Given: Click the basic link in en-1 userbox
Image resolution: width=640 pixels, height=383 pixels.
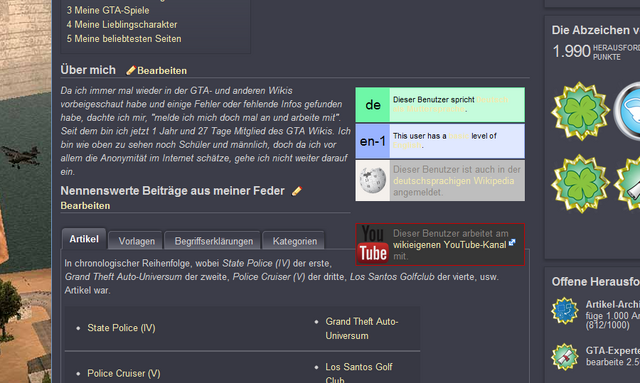Looking at the screenshot, I should point(459,136).
